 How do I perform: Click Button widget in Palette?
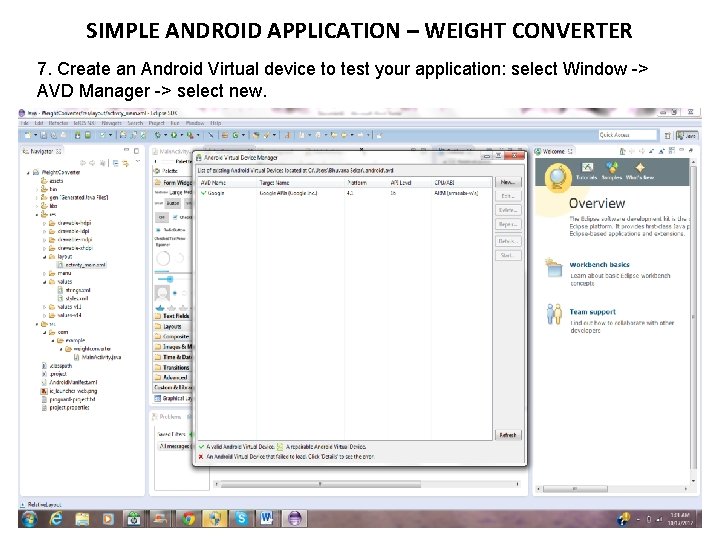[173, 203]
